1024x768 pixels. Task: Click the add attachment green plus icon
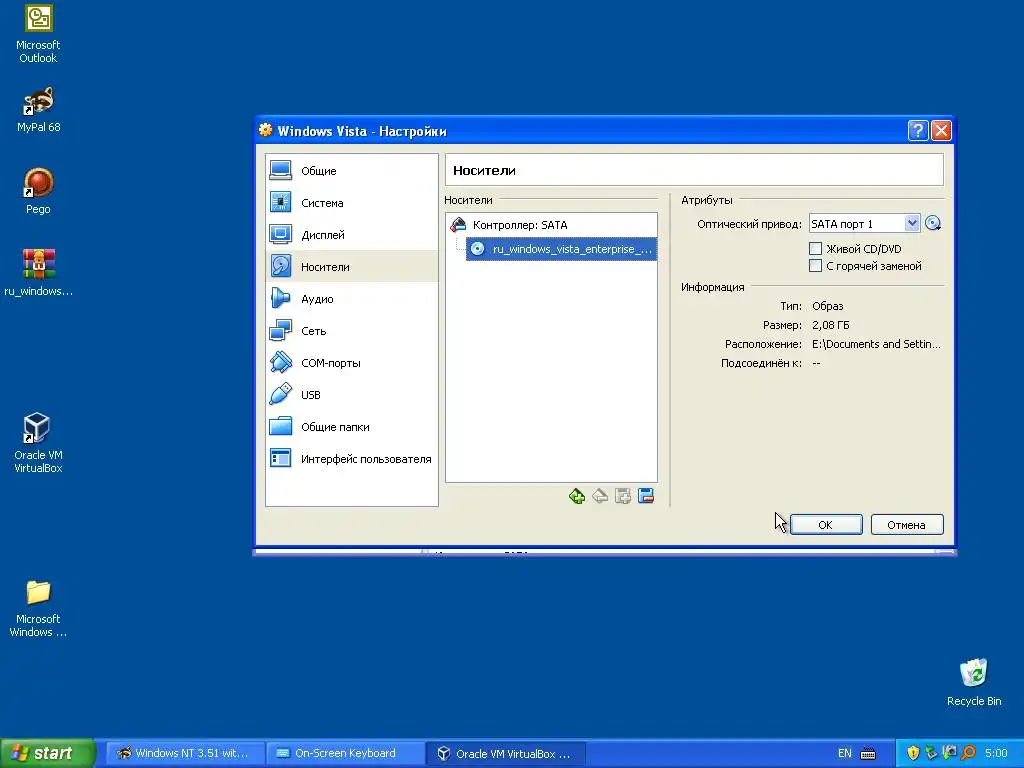click(x=577, y=496)
